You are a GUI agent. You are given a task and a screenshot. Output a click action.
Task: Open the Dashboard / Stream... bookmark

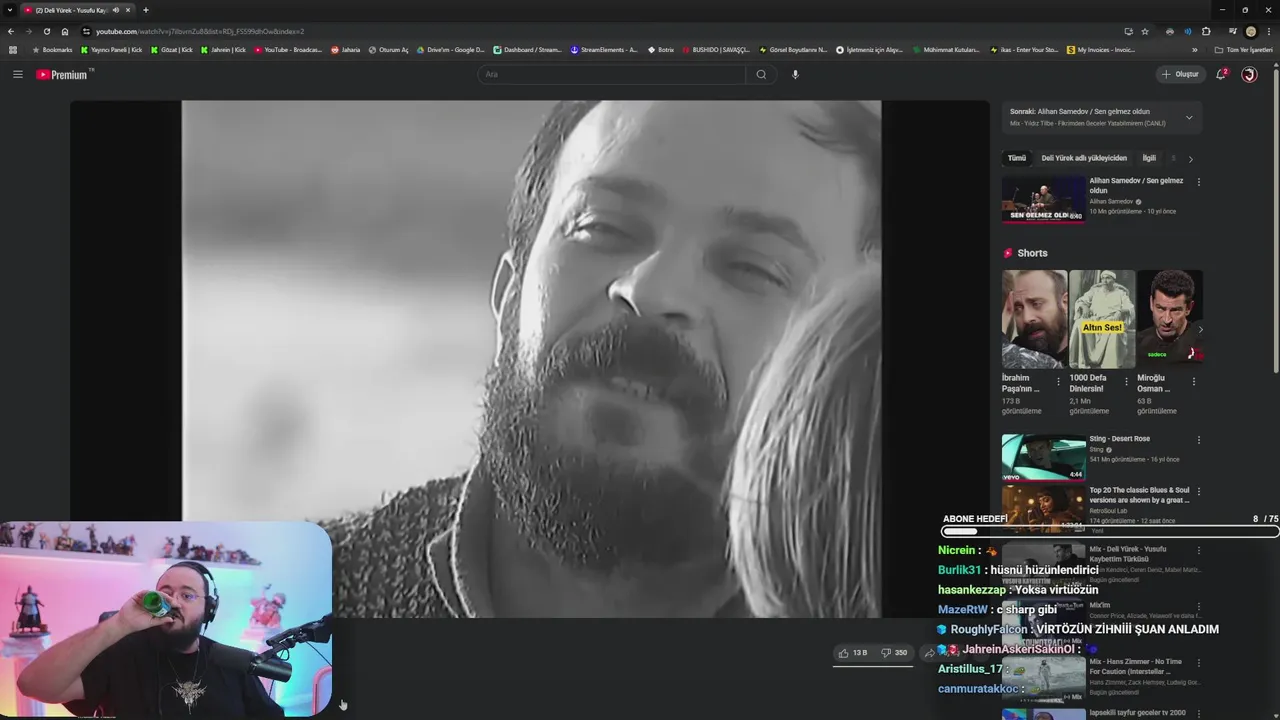pos(527,50)
